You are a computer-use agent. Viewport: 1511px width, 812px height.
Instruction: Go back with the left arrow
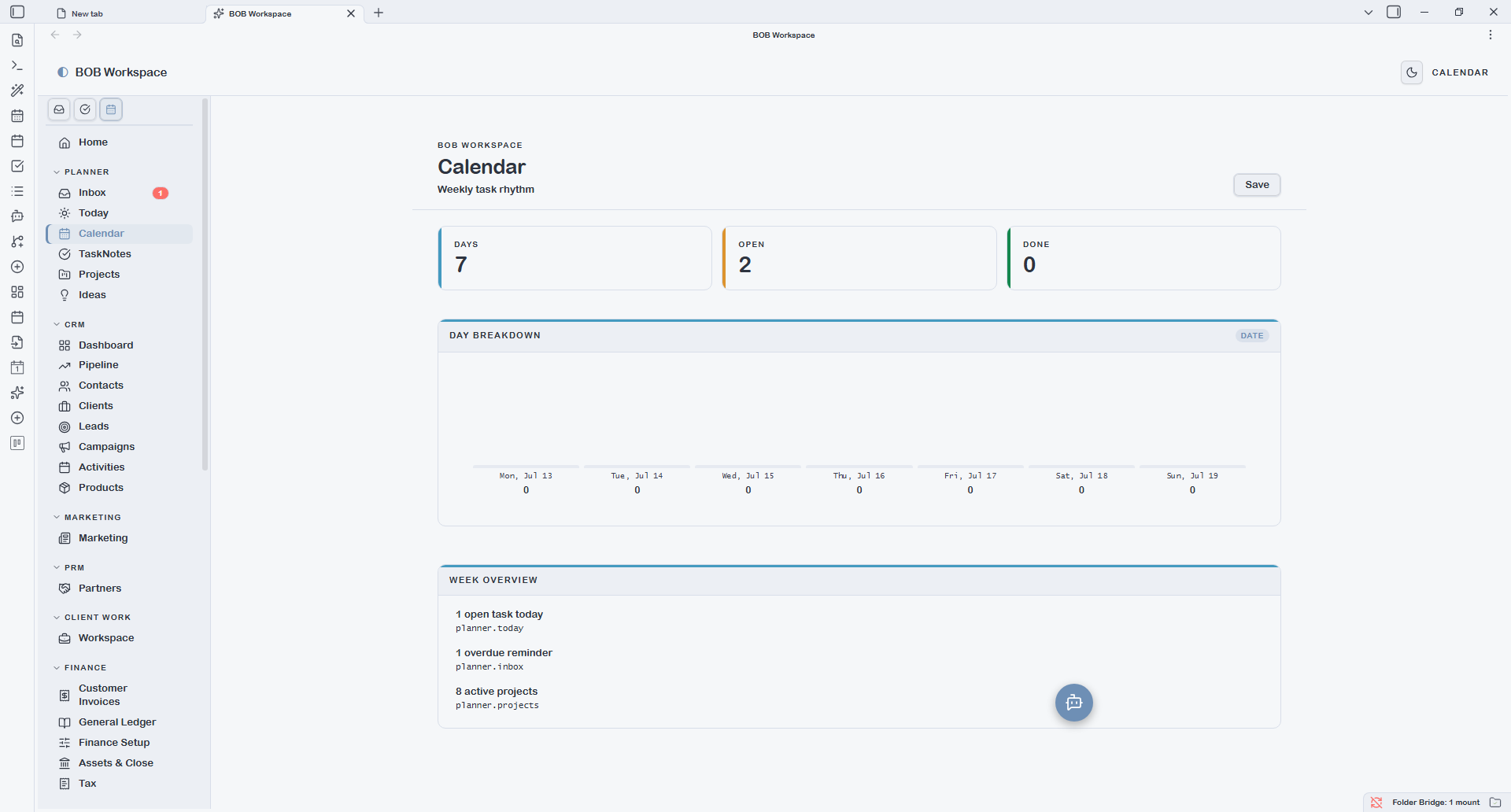pos(55,35)
